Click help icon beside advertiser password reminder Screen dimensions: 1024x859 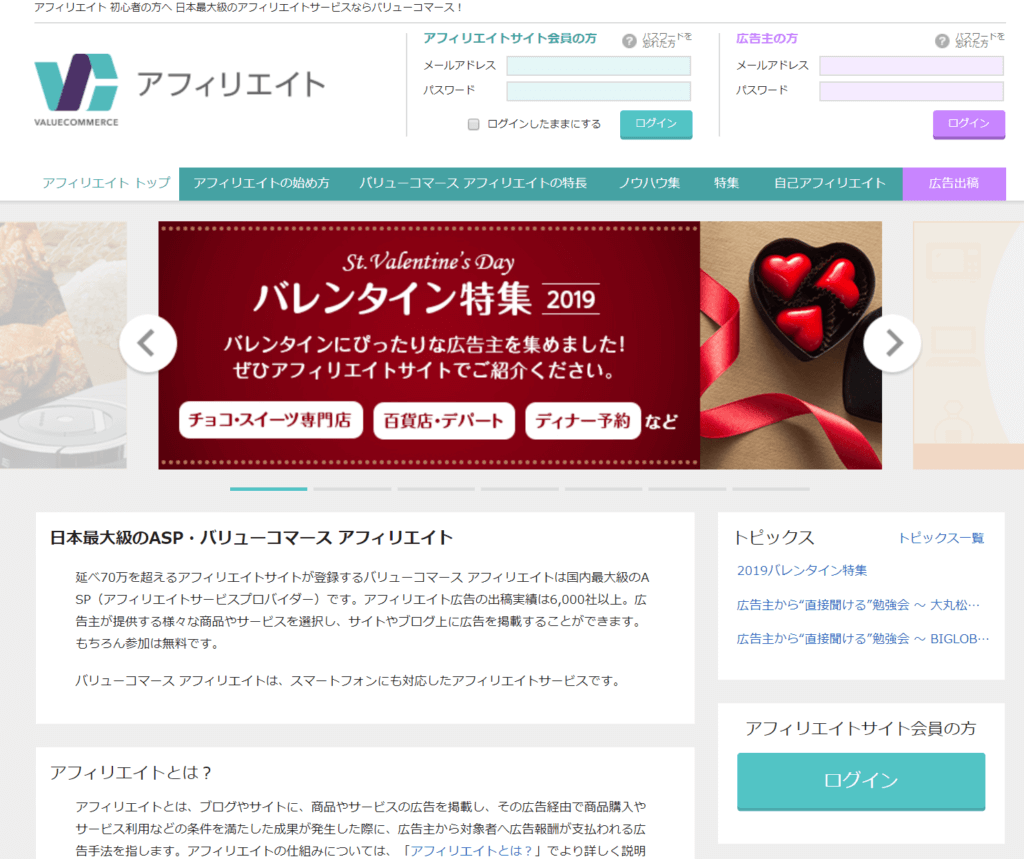(942, 41)
